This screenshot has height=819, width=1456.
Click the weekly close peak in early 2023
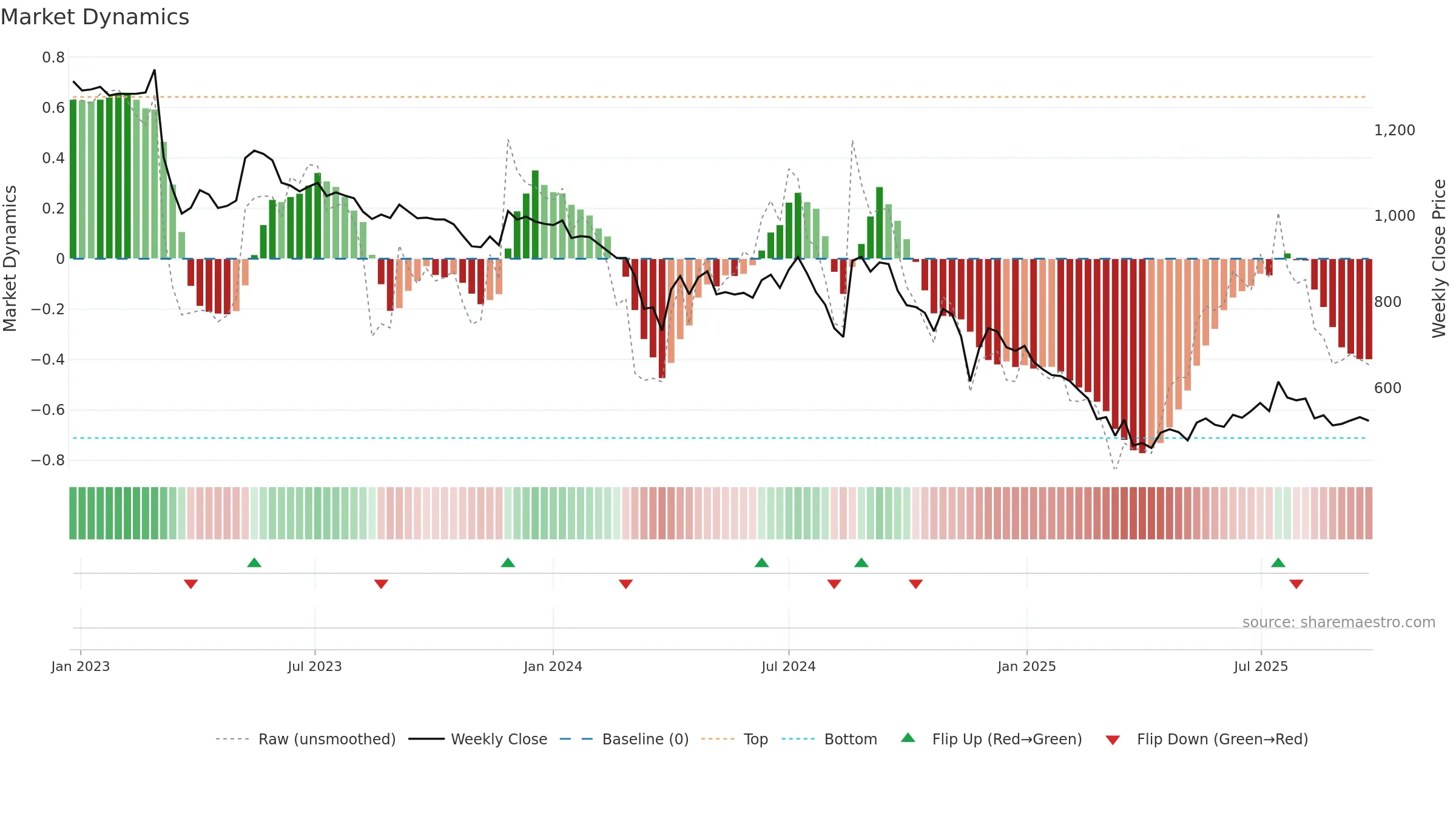coord(155,70)
